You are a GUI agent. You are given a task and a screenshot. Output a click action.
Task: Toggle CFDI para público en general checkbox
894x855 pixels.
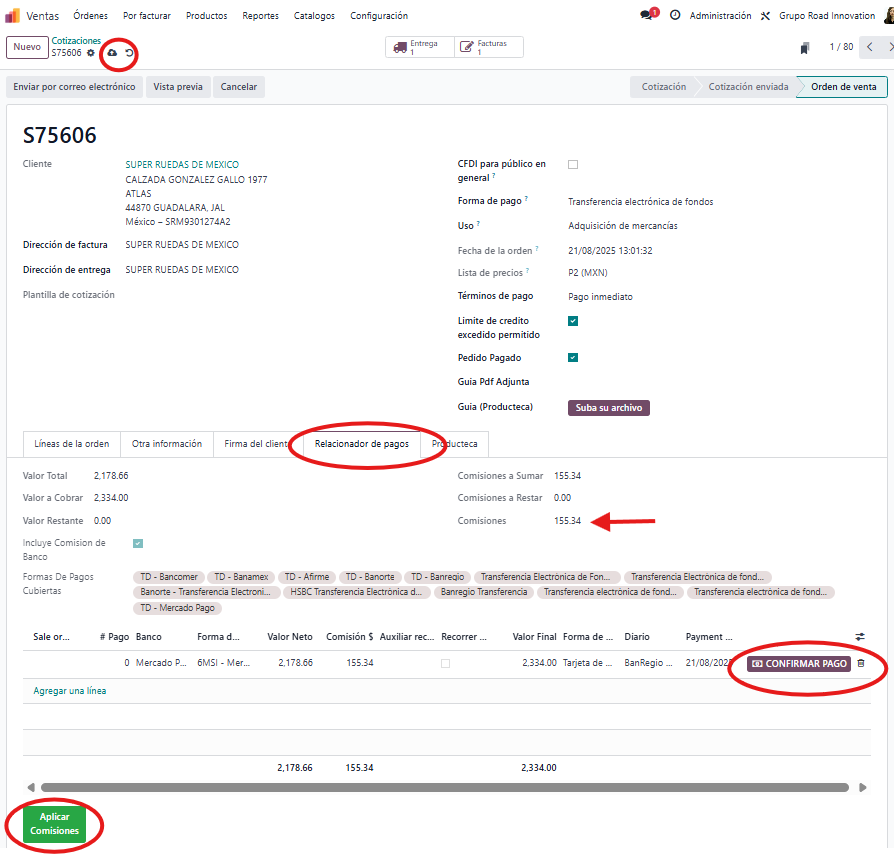click(573, 164)
